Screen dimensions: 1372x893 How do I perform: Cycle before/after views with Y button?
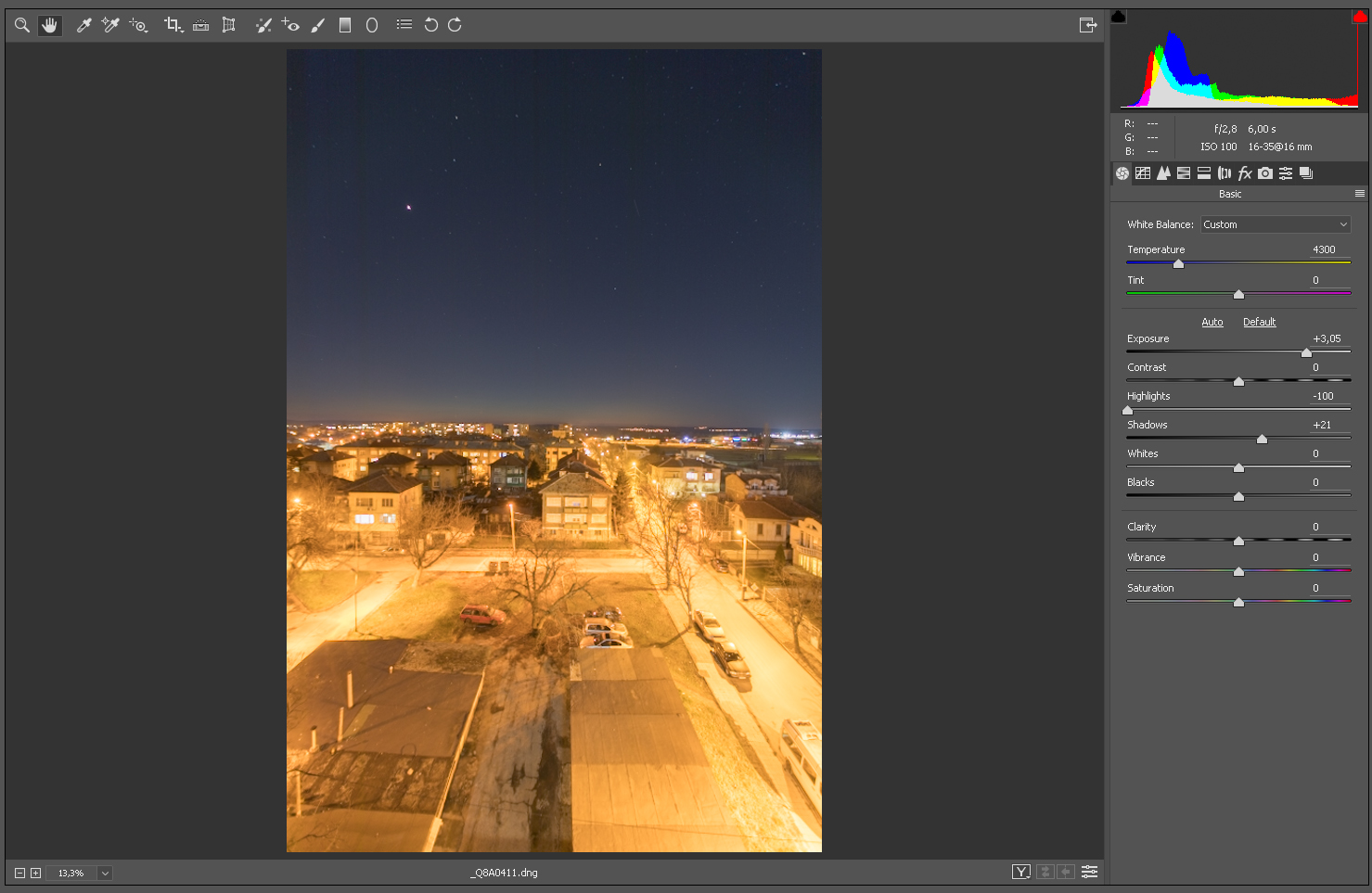click(1021, 872)
